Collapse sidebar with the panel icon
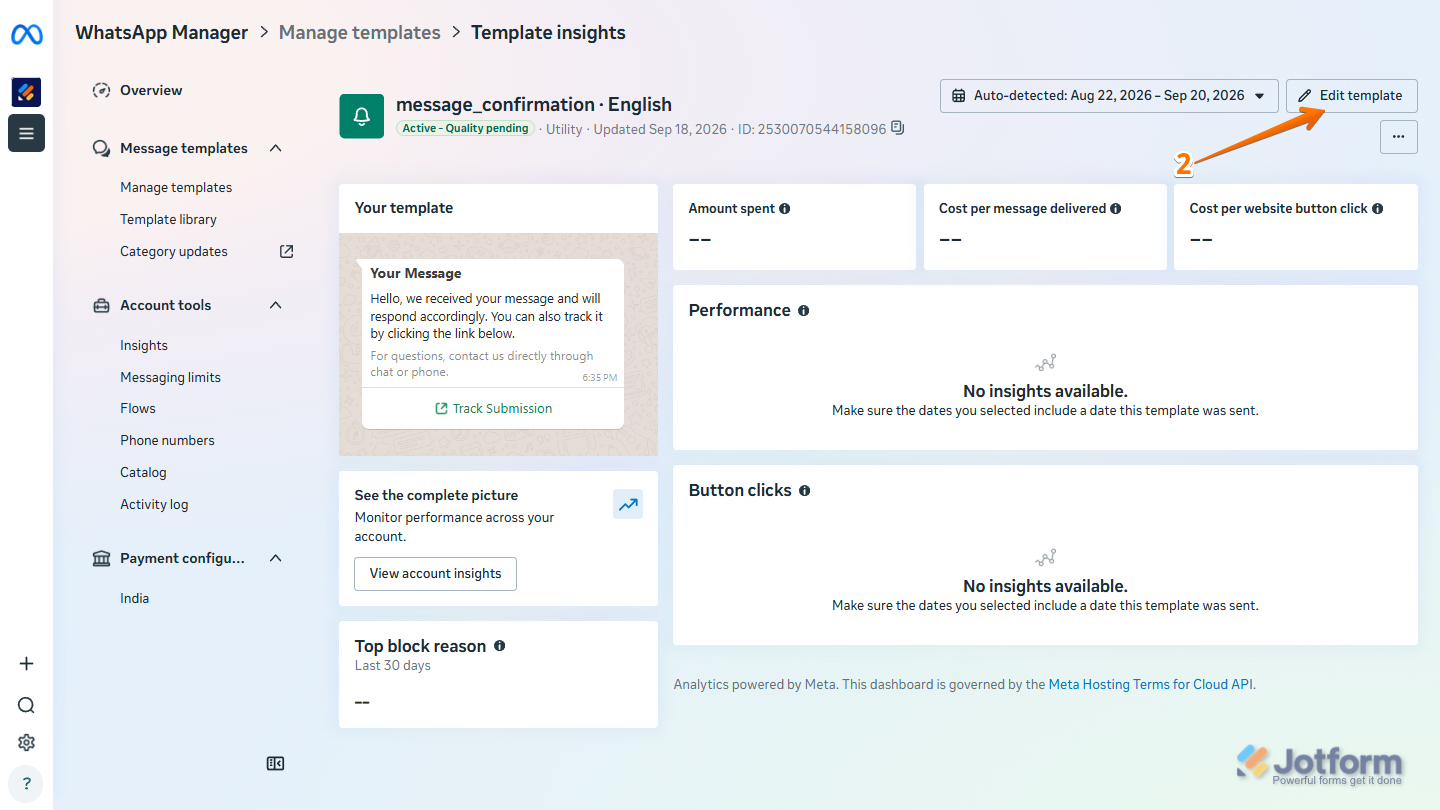 click(276, 764)
